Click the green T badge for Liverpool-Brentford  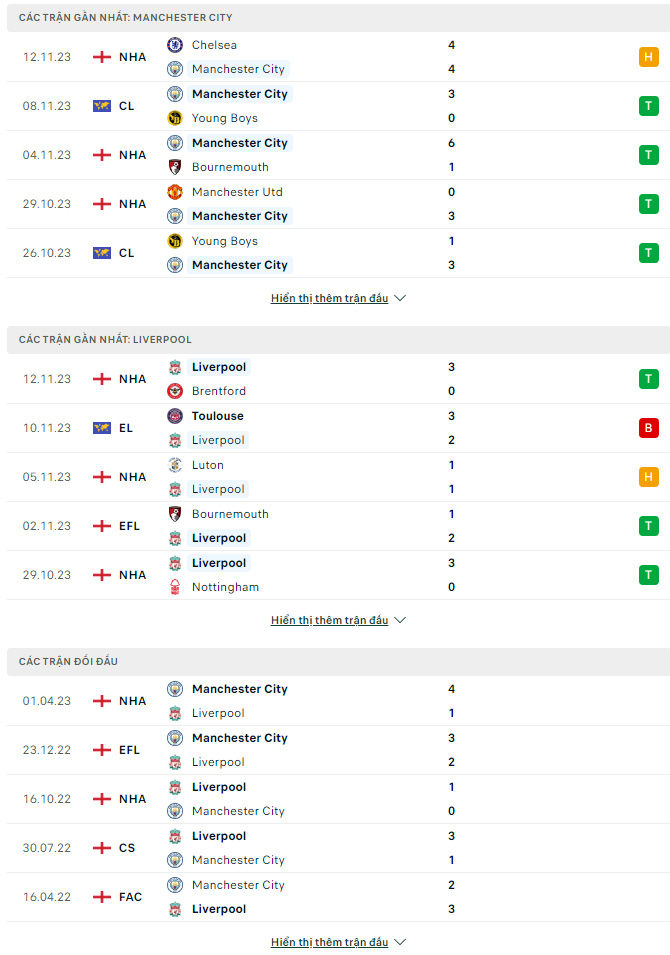click(x=649, y=379)
